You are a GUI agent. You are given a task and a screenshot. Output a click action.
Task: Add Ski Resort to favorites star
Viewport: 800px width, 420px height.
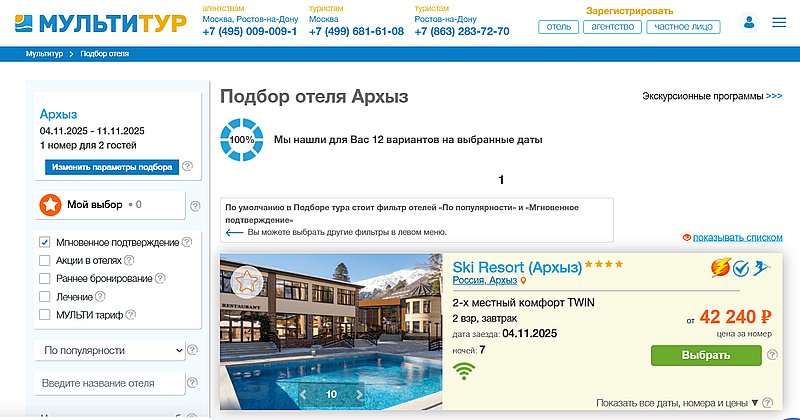[246, 282]
